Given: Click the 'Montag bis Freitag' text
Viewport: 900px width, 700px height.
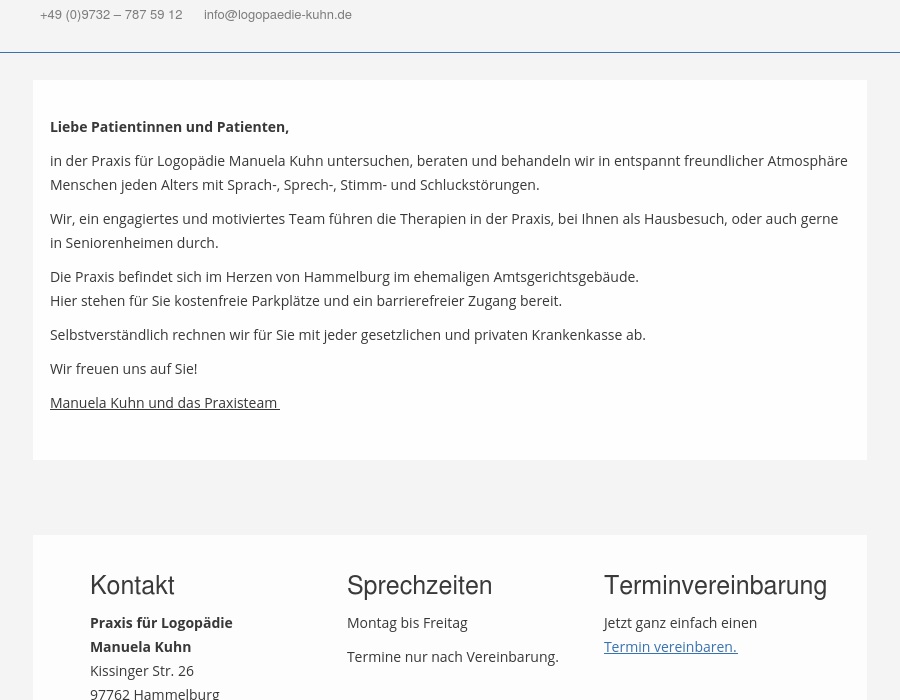Looking at the screenshot, I should pyautogui.click(x=407, y=622).
